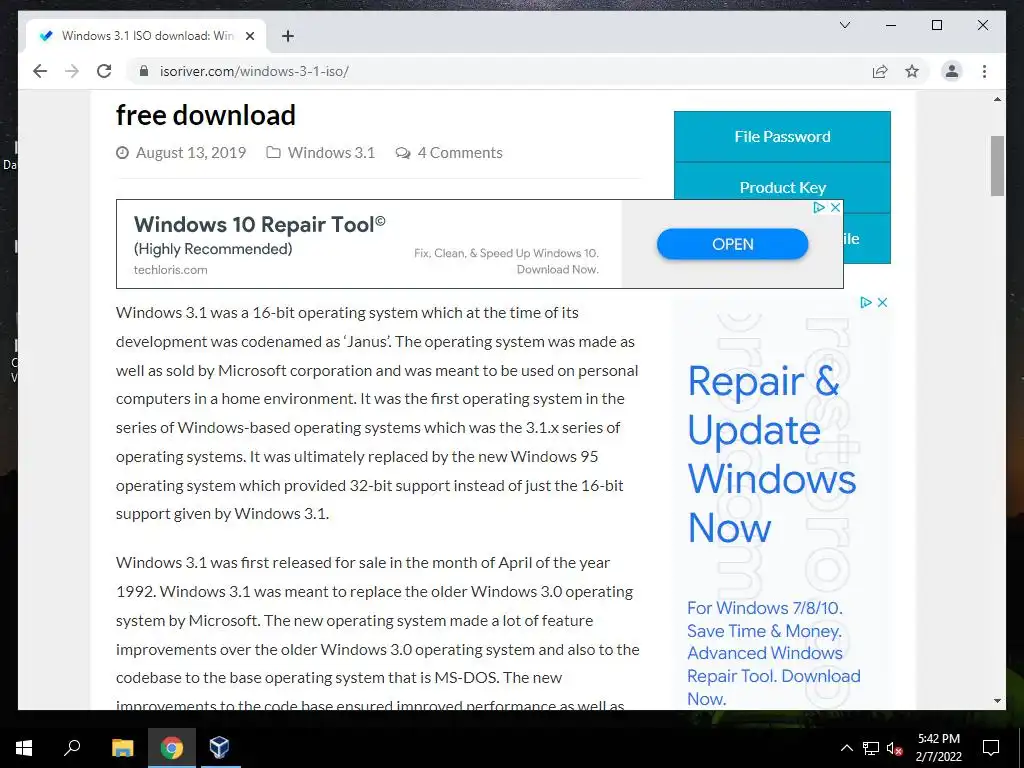The height and width of the screenshot is (768, 1024).
Task: Open AdChoices icon on banner ad
Action: pyautogui.click(x=819, y=208)
